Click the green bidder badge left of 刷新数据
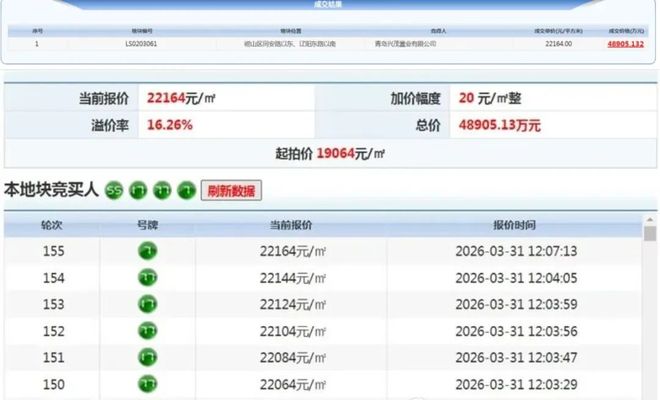Image resolution: width=660 pixels, height=400 pixels. pyautogui.click(x=186, y=190)
